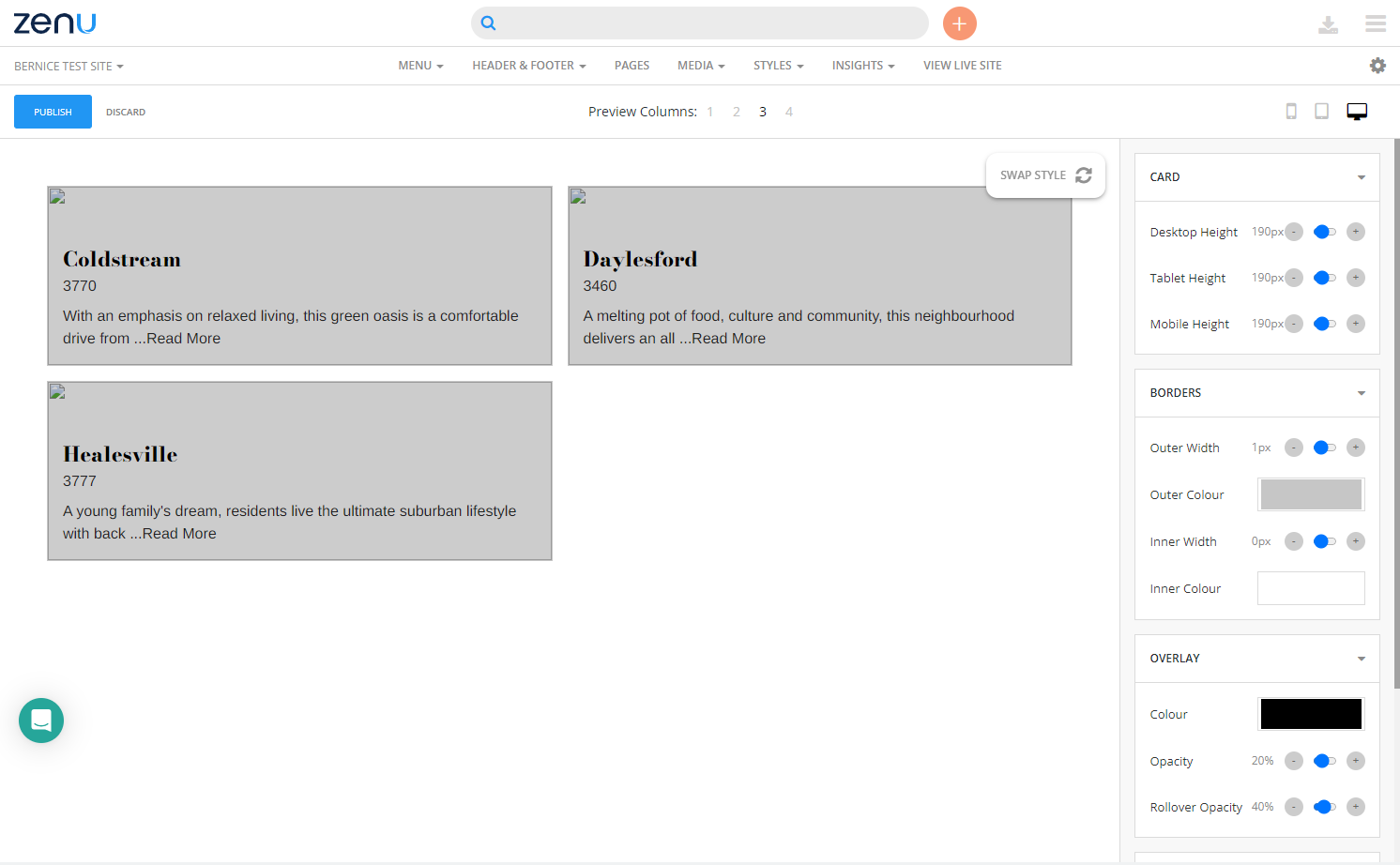Viewport: 1400px width, 865px height.
Task: Go to PAGES
Action: pyautogui.click(x=632, y=66)
